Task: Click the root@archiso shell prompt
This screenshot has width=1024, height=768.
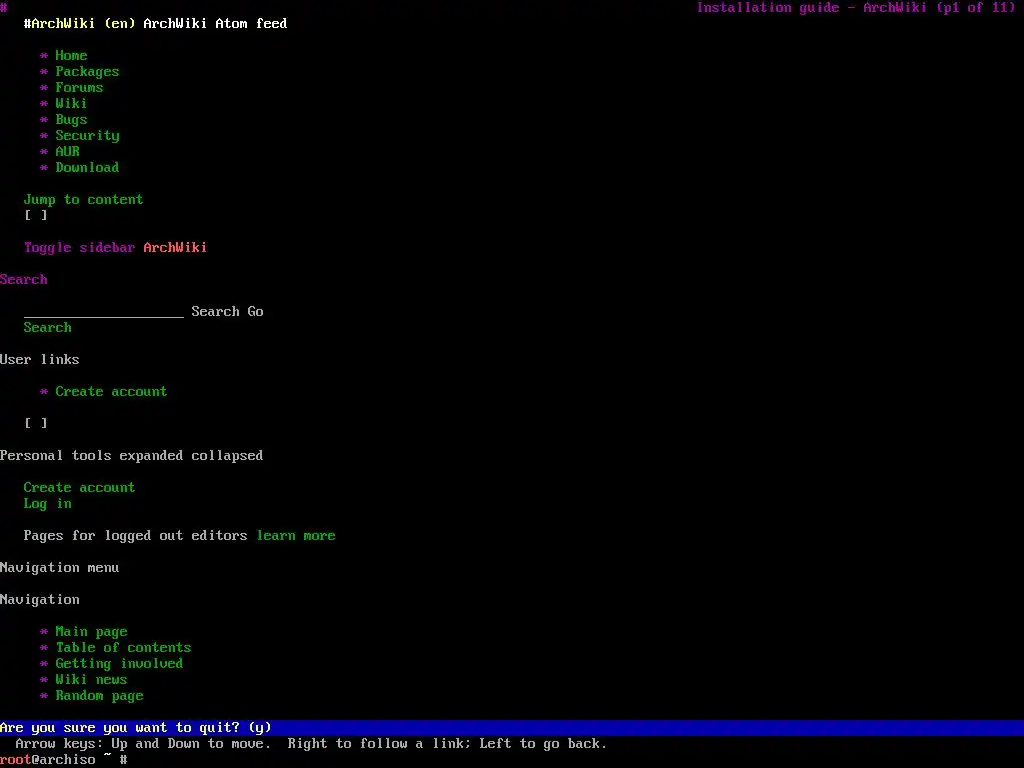Action: coord(63,760)
